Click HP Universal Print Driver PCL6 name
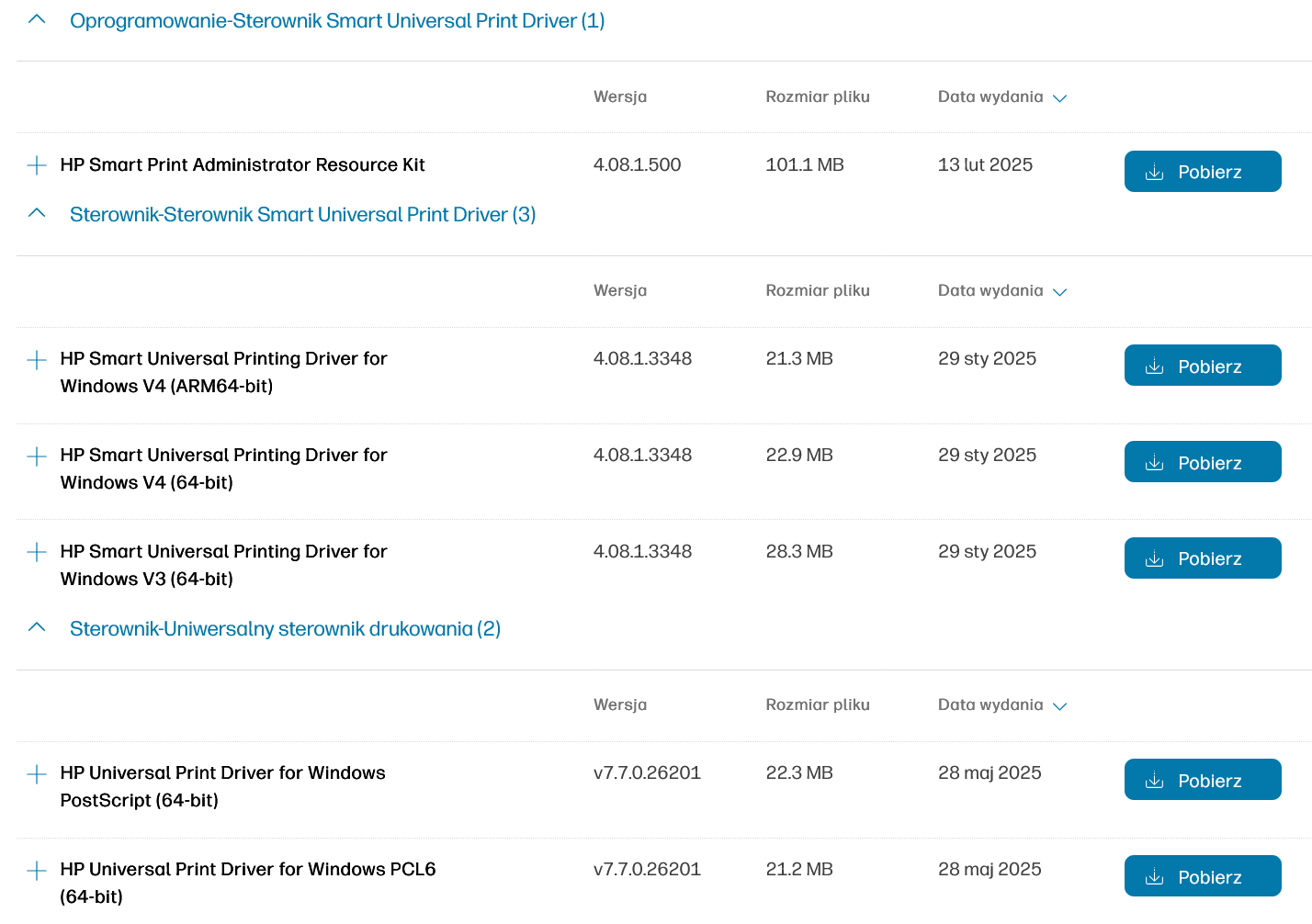The height and width of the screenshot is (924, 1312). (x=248, y=883)
